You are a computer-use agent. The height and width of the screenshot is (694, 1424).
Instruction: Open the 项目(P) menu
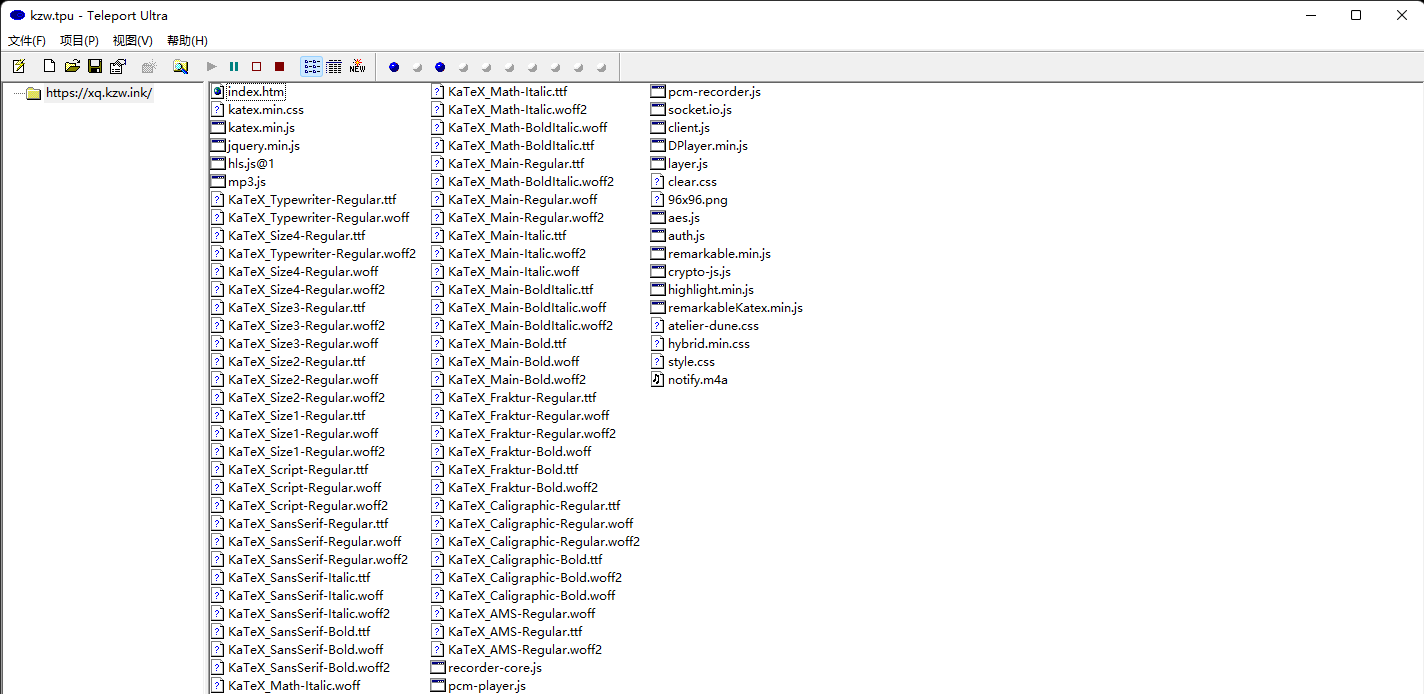79,41
